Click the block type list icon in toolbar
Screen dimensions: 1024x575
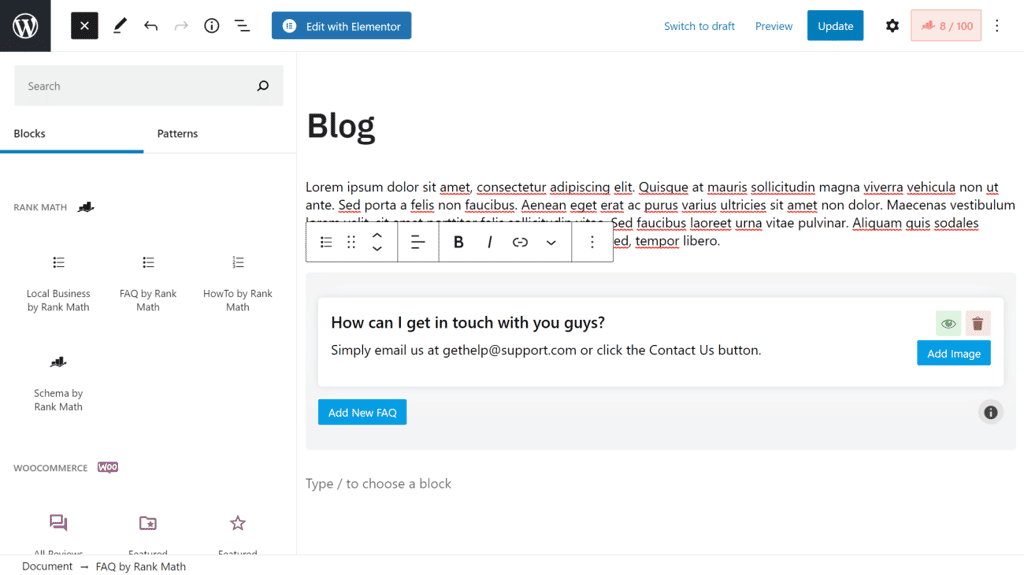[x=326, y=242]
